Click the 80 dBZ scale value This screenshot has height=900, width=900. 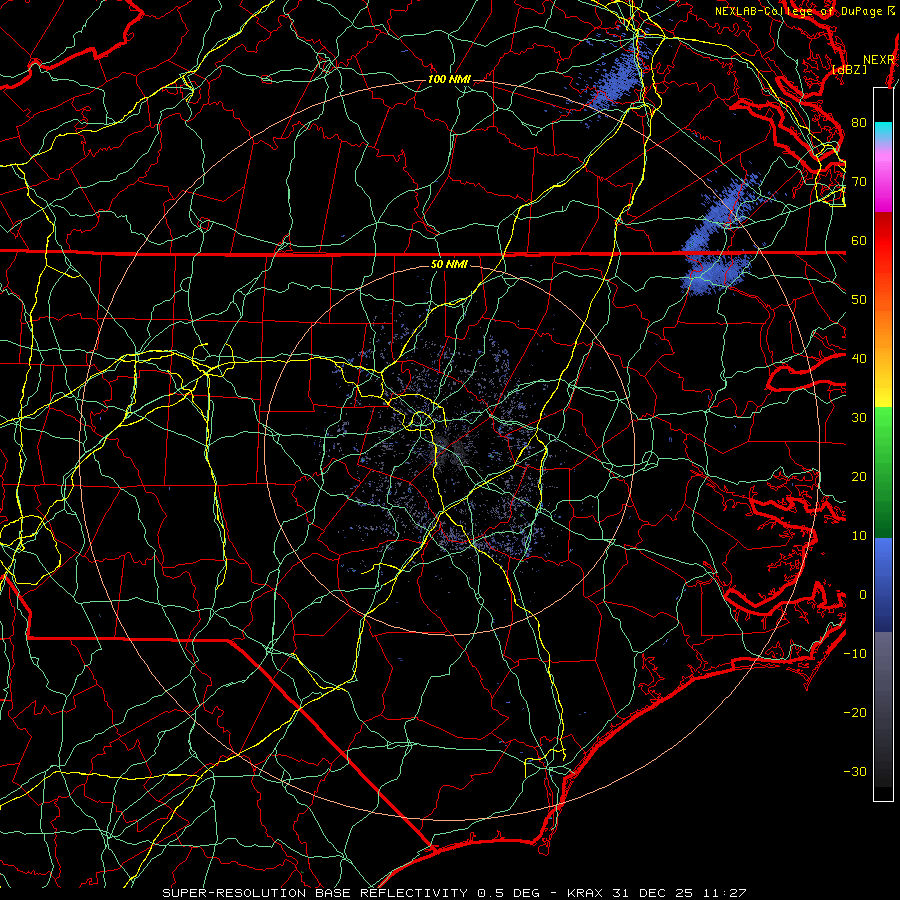coord(859,123)
